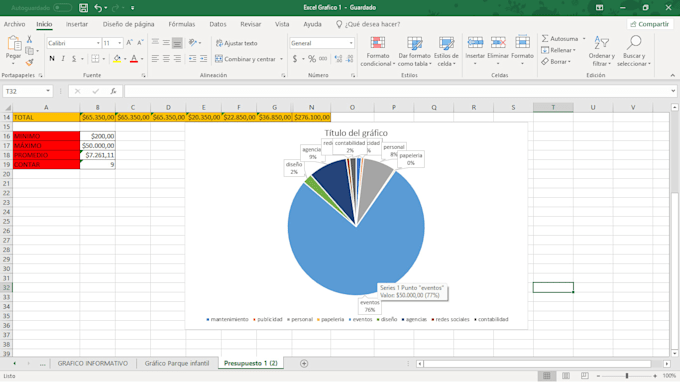Switch to the Vista tab
680x382 pixels.
[x=282, y=24]
